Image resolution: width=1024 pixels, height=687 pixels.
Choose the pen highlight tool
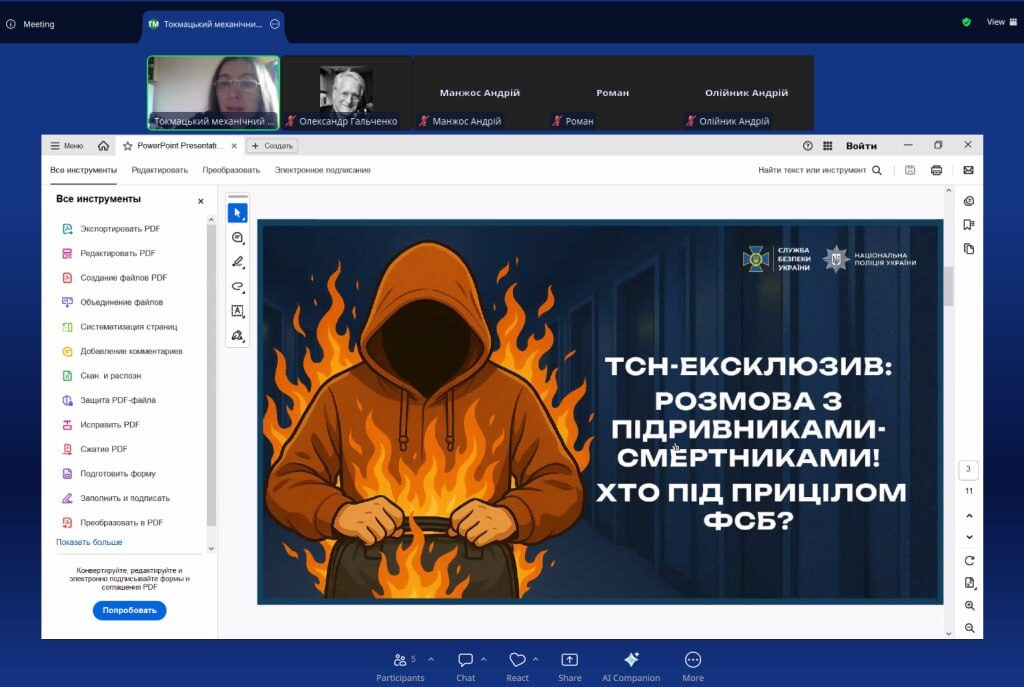pos(237,262)
